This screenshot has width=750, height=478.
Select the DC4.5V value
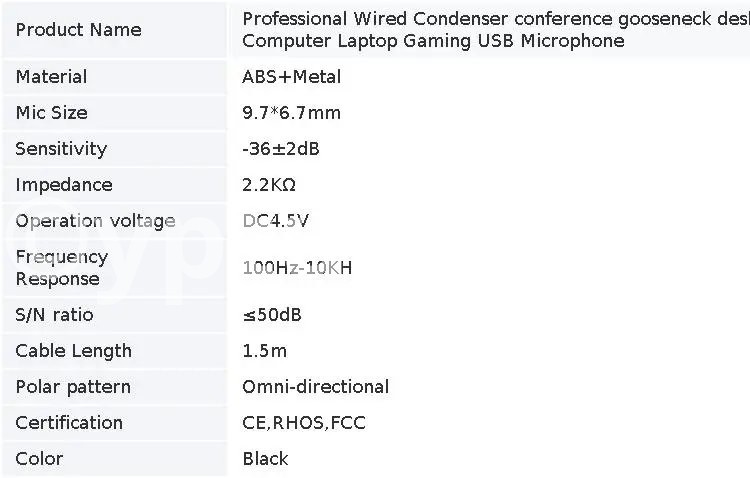276,221
